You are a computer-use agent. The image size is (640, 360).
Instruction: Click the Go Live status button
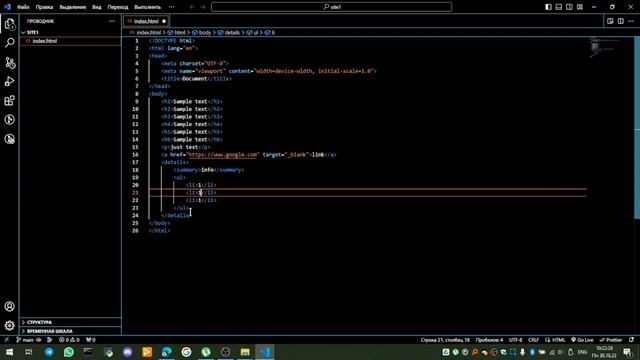pos(582,340)
